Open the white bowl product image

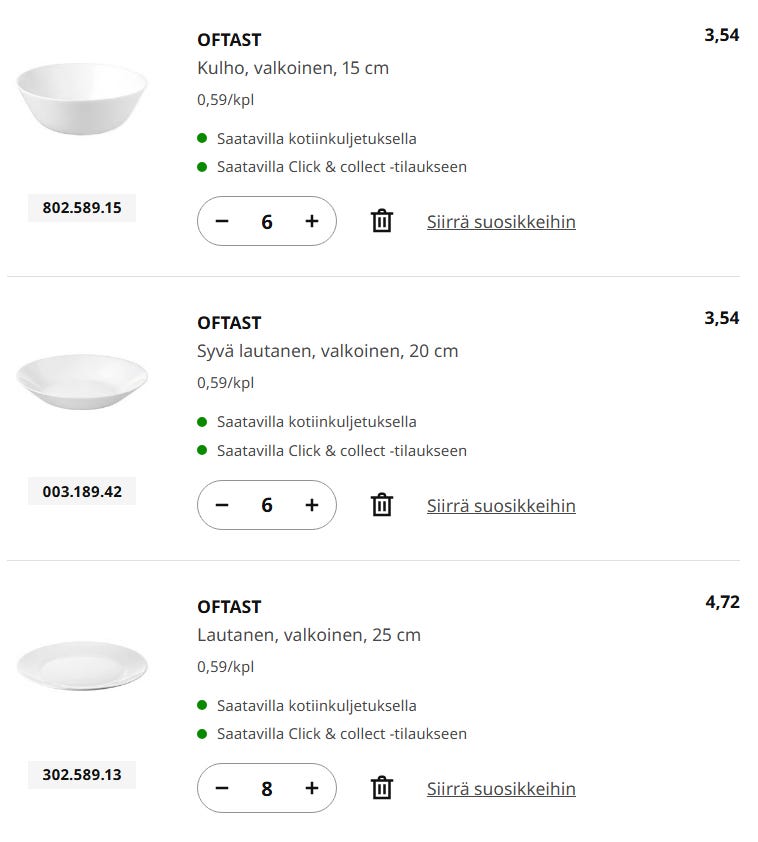(82, 96)
